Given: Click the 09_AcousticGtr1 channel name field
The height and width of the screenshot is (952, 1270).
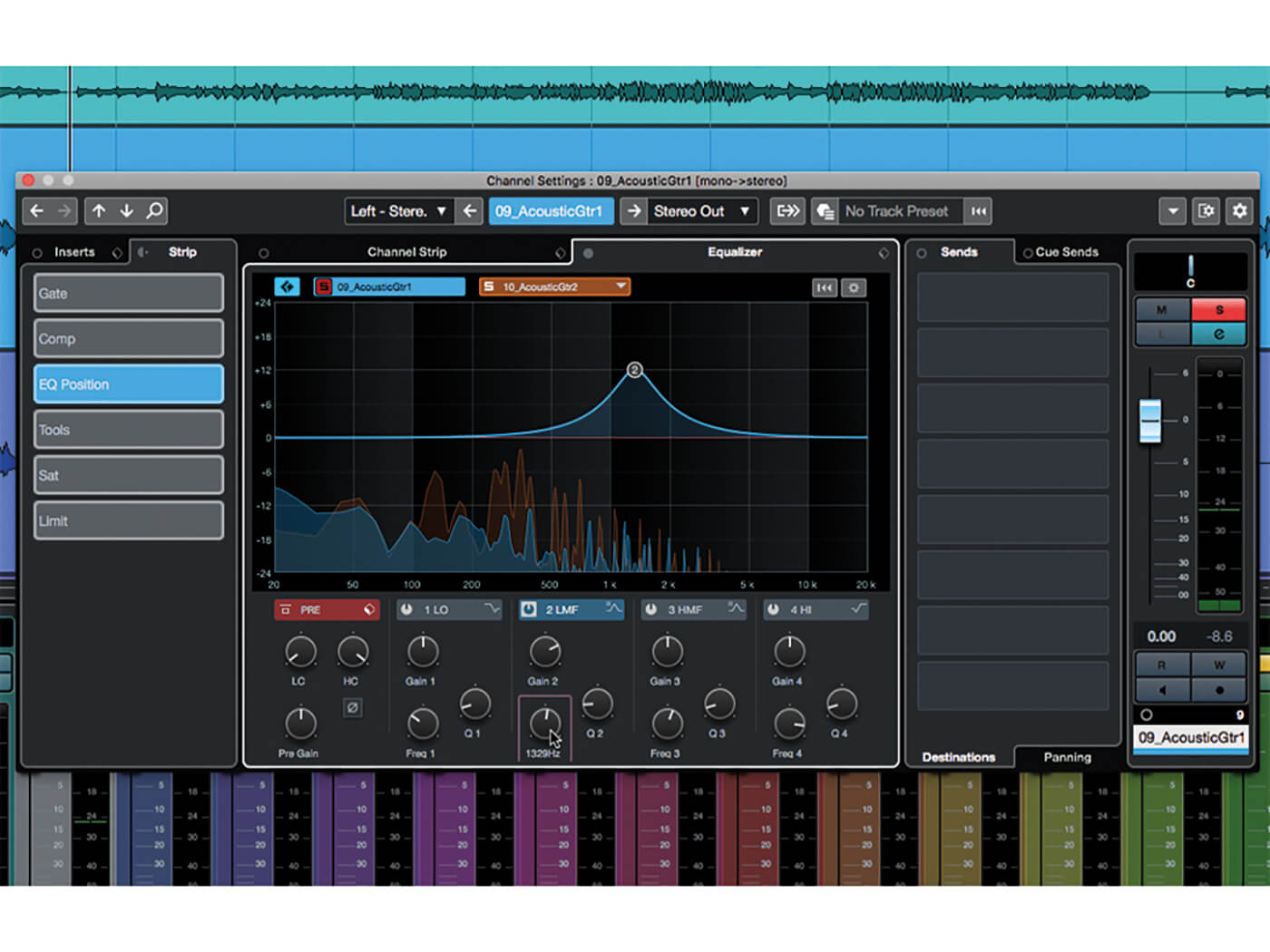Looking at the screenshot, I should point(551,210).
